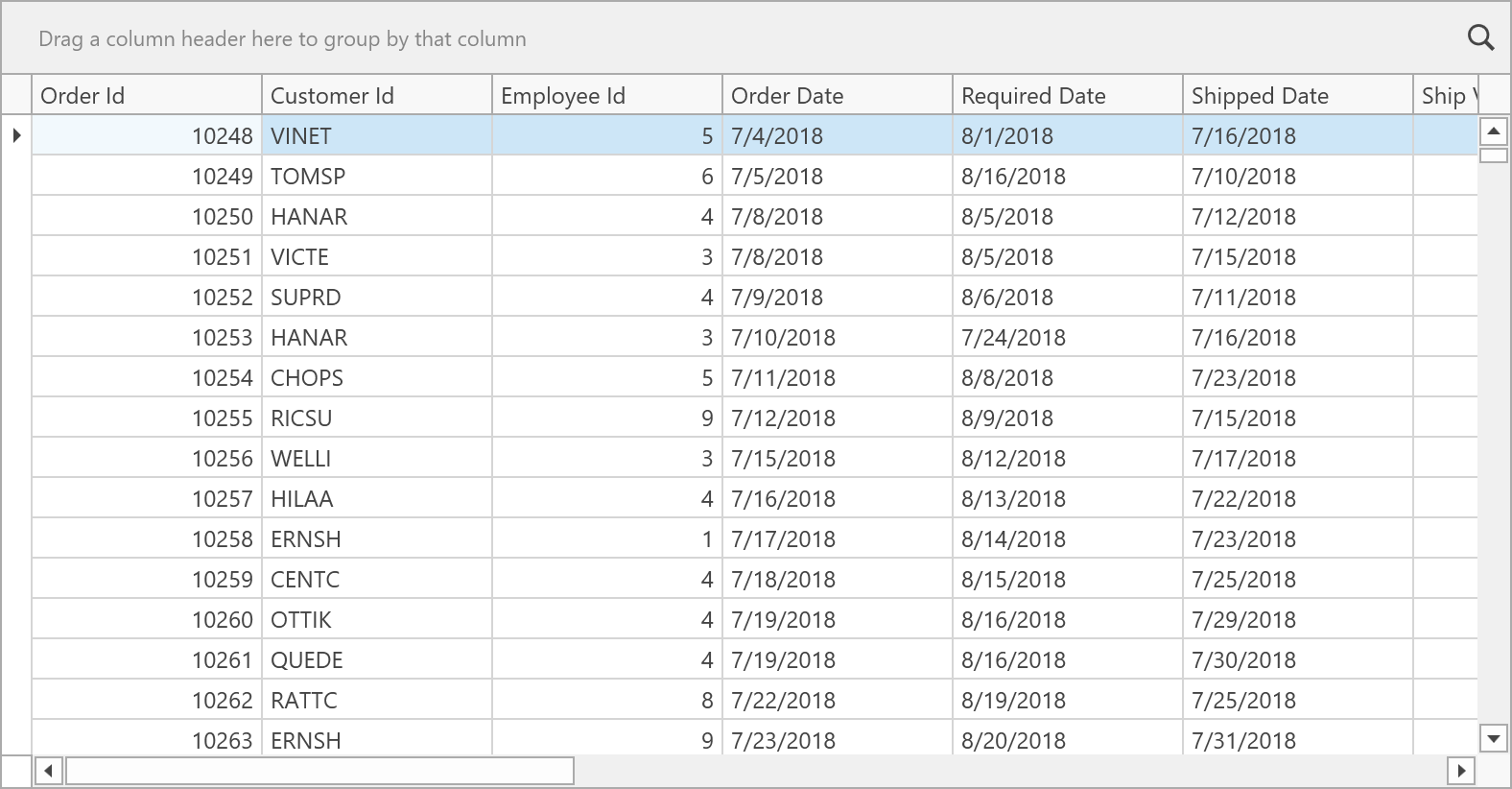The height and width of the screenshot is (789, 1512).
Task: Select Shipped Date cell 7/31/2018
Action: pos(1298,738)
